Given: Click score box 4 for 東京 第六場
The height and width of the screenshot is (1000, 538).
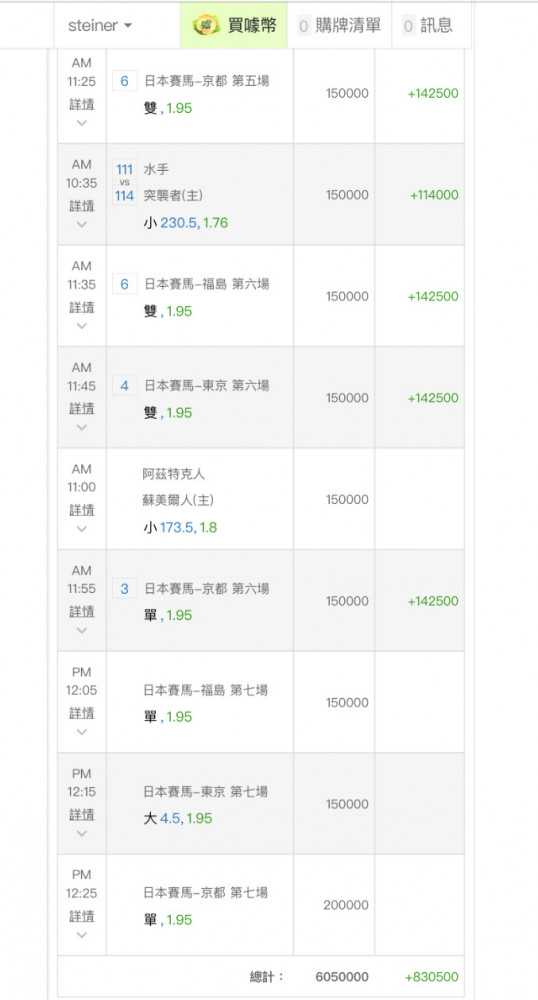Looking at the screenshot, I should pos(124,385).
